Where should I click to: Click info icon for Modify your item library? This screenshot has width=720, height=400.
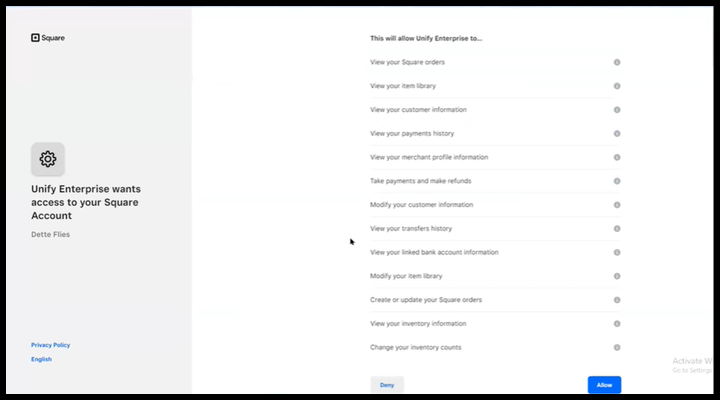tap(617, 276)
